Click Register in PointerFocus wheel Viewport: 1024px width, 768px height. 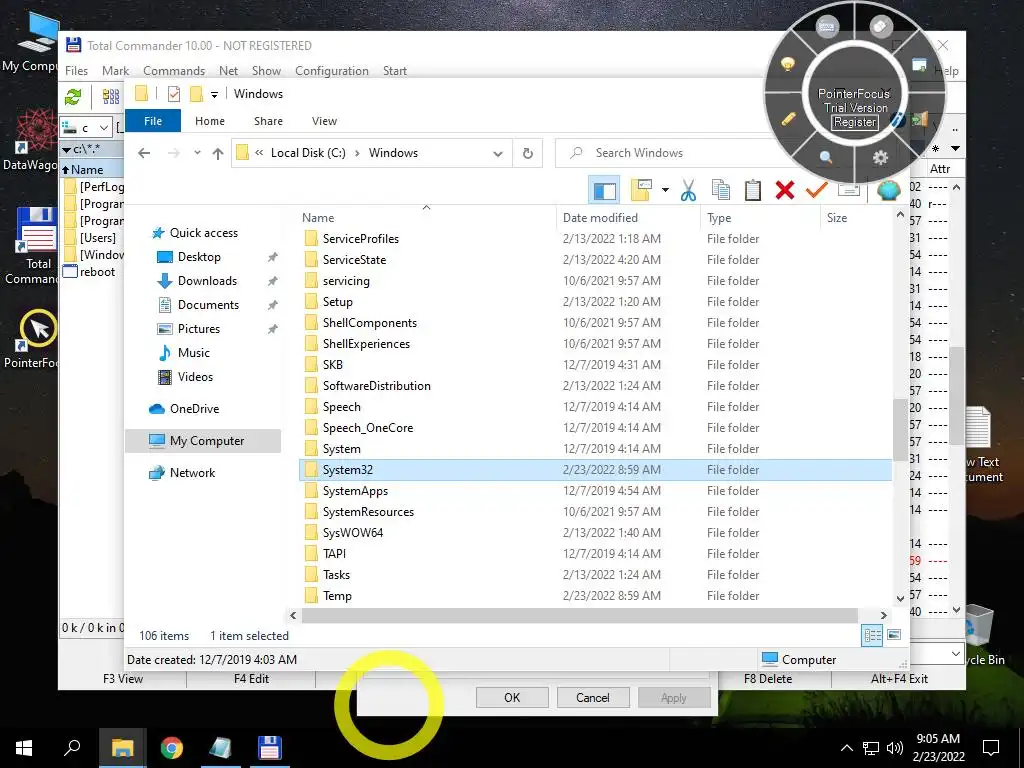coord(855,122)
